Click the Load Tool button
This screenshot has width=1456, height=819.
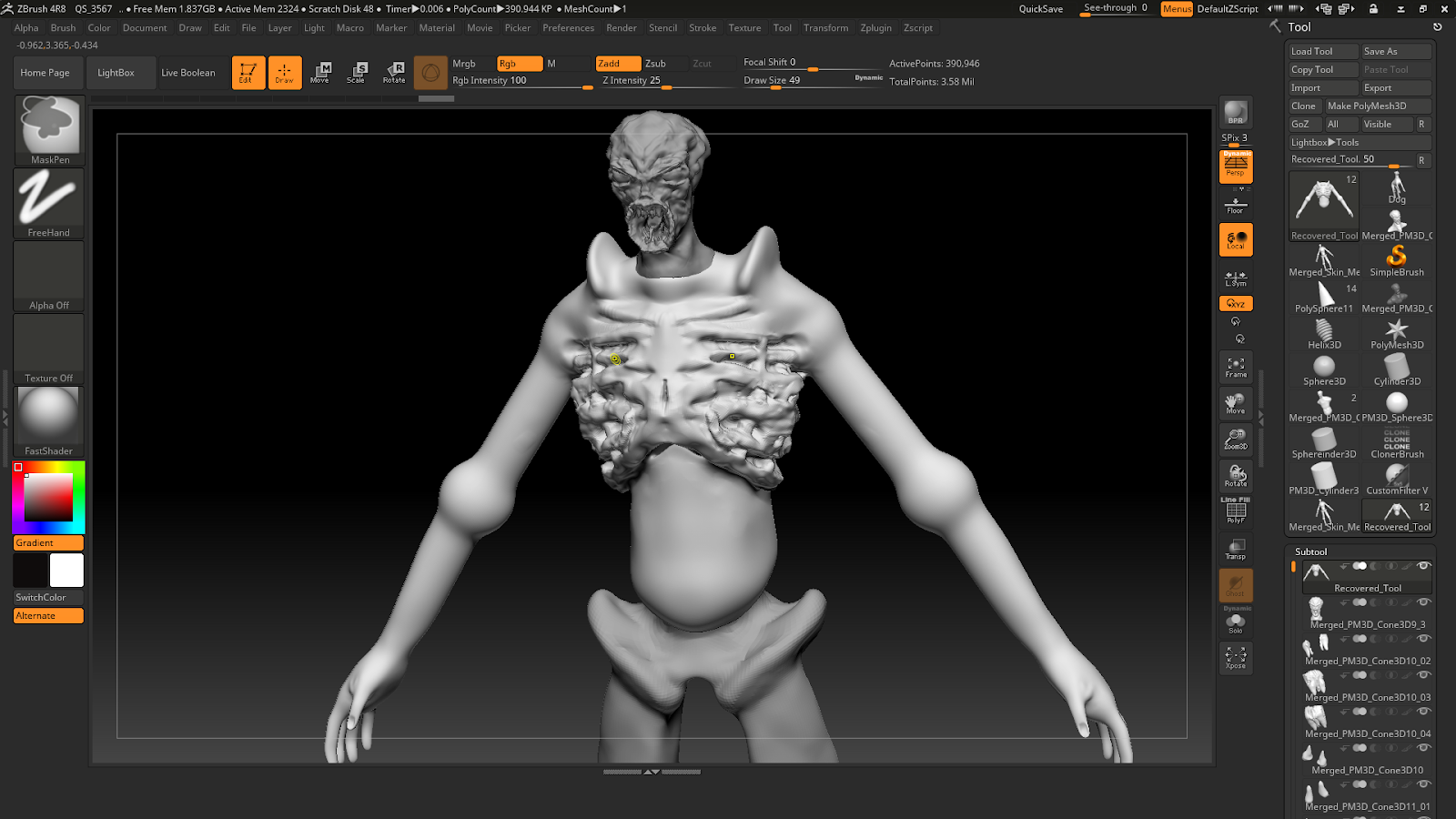click(1323, 52)
